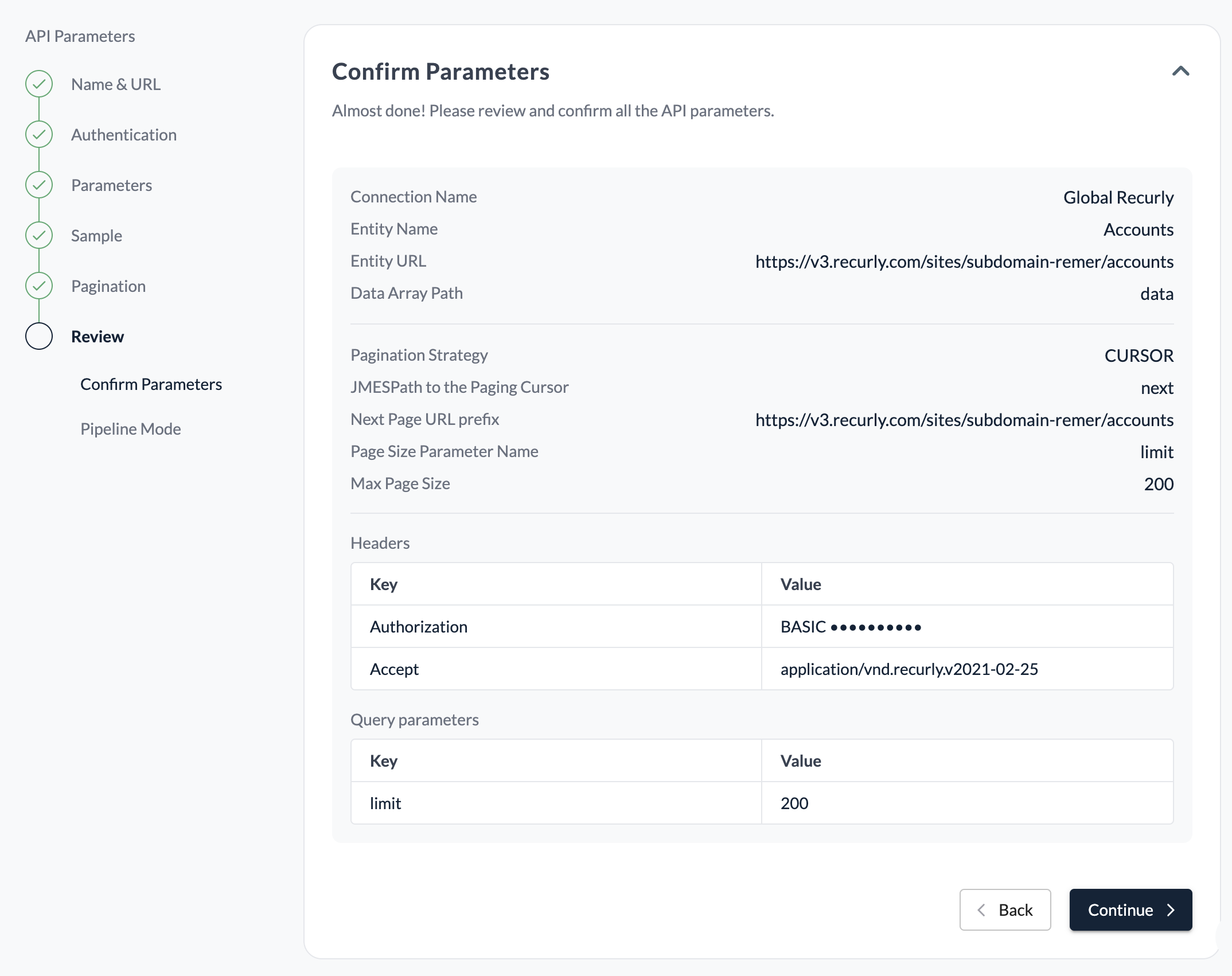Viewport: 1232px width, 976px height.
Task: Click the Parameters step checkmark icon
Action: [x=39, y=185]
